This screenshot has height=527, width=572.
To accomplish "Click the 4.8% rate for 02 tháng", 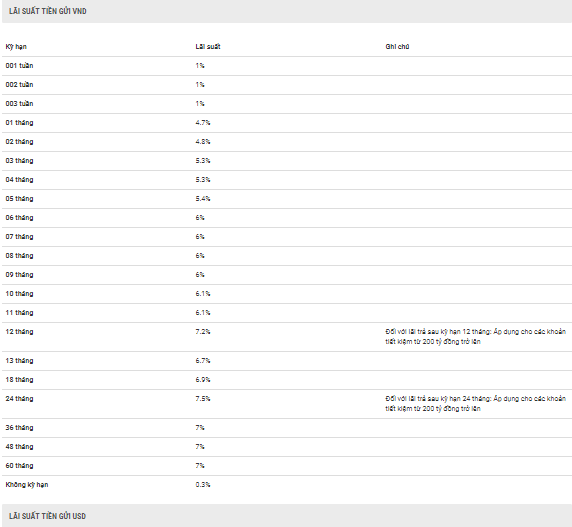I will (x=203, y=142).
